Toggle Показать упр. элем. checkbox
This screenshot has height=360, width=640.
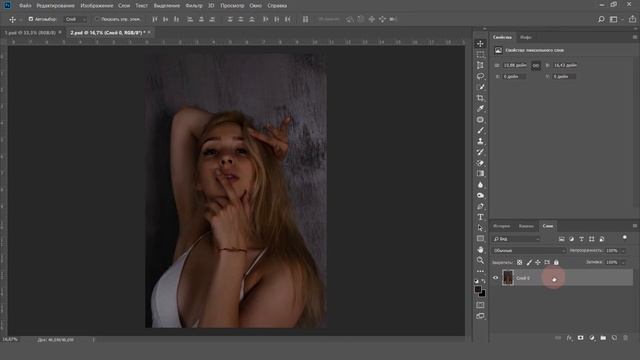[x=97, y=19]
